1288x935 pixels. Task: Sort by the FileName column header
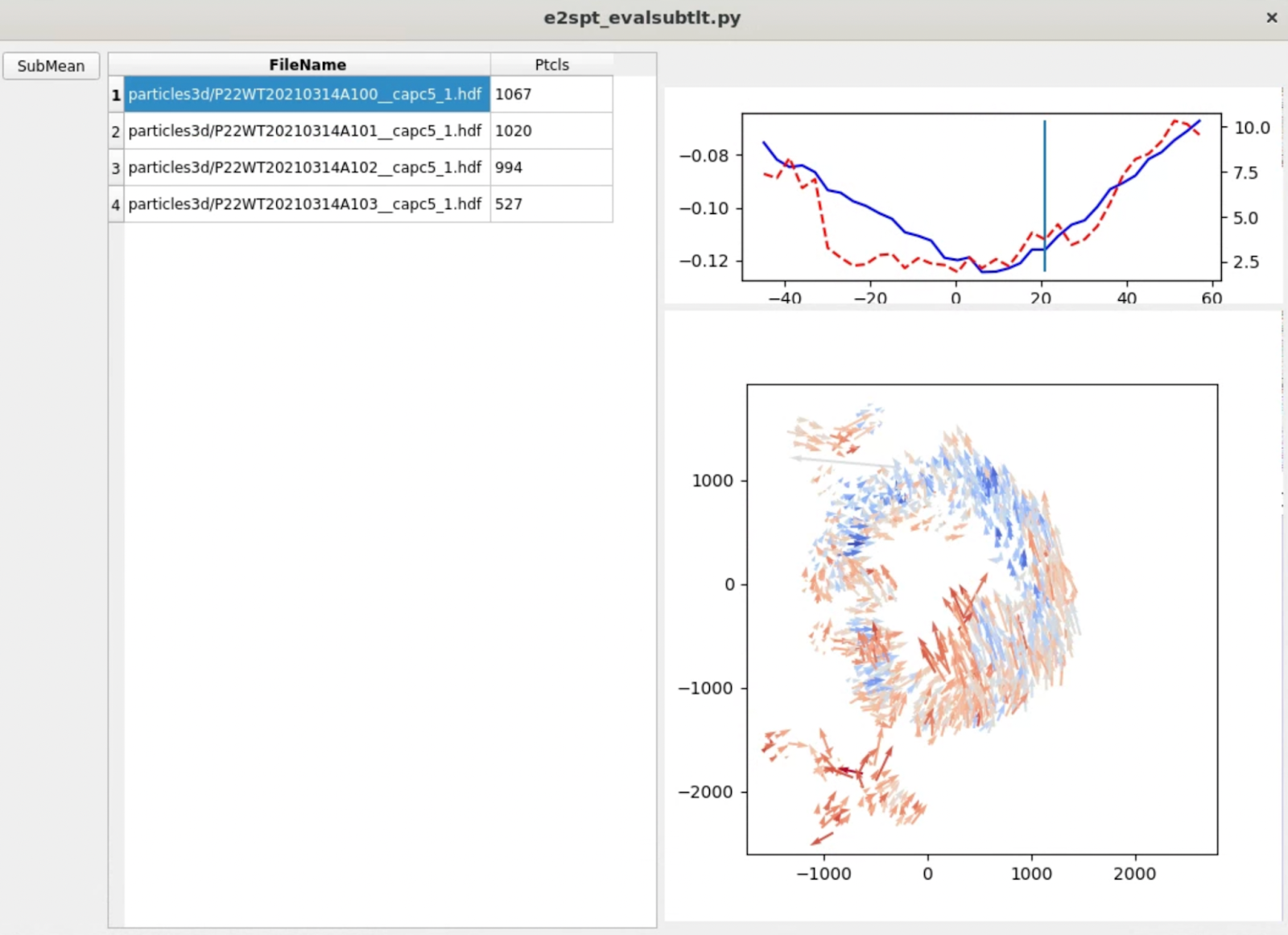click(307, 64)
